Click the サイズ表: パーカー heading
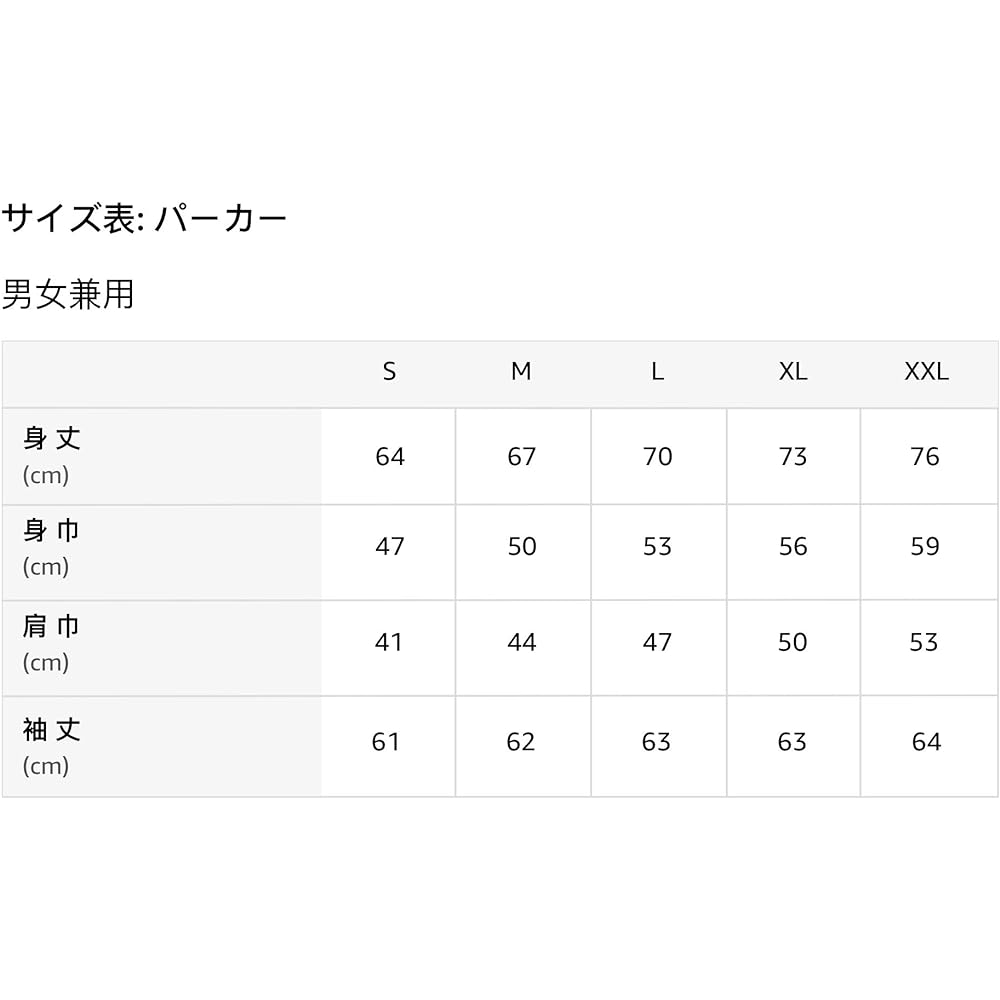 145,218
